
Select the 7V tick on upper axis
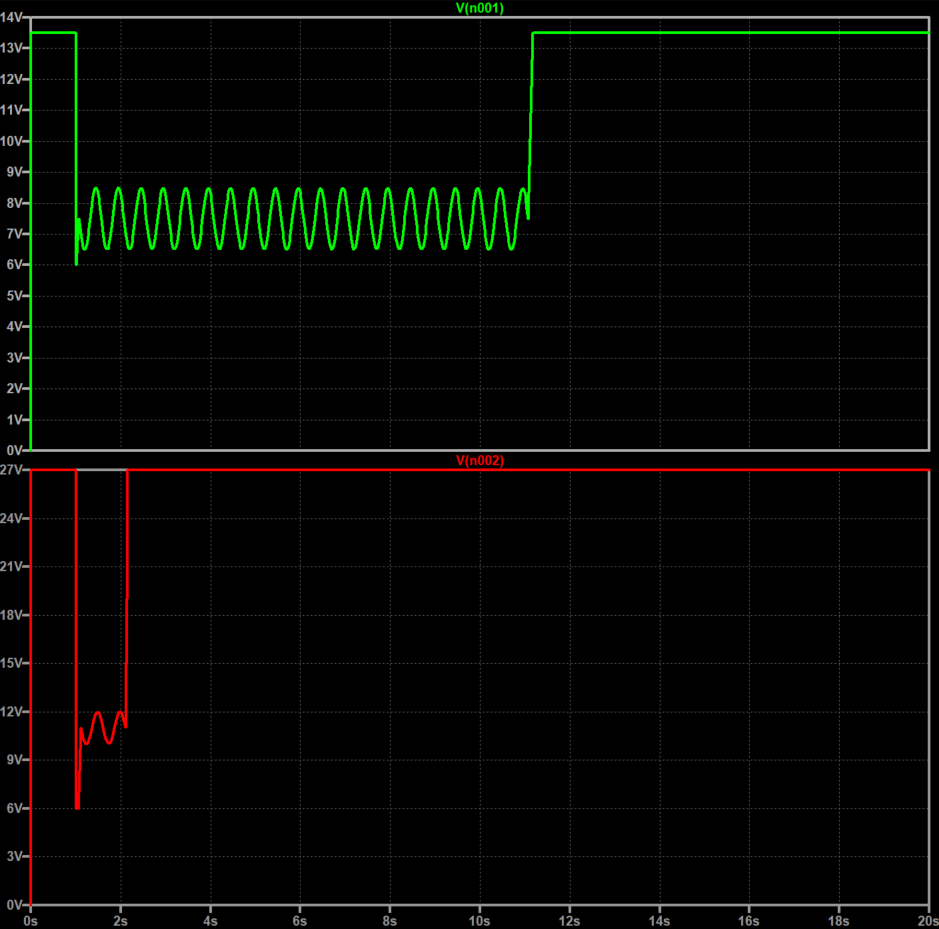click(x=14, y=234)
